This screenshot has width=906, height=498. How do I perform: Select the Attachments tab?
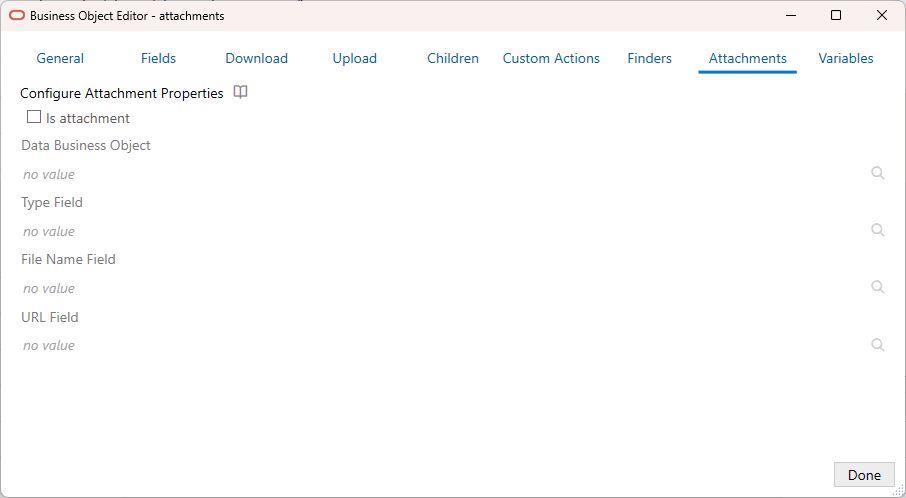[748, 58]
